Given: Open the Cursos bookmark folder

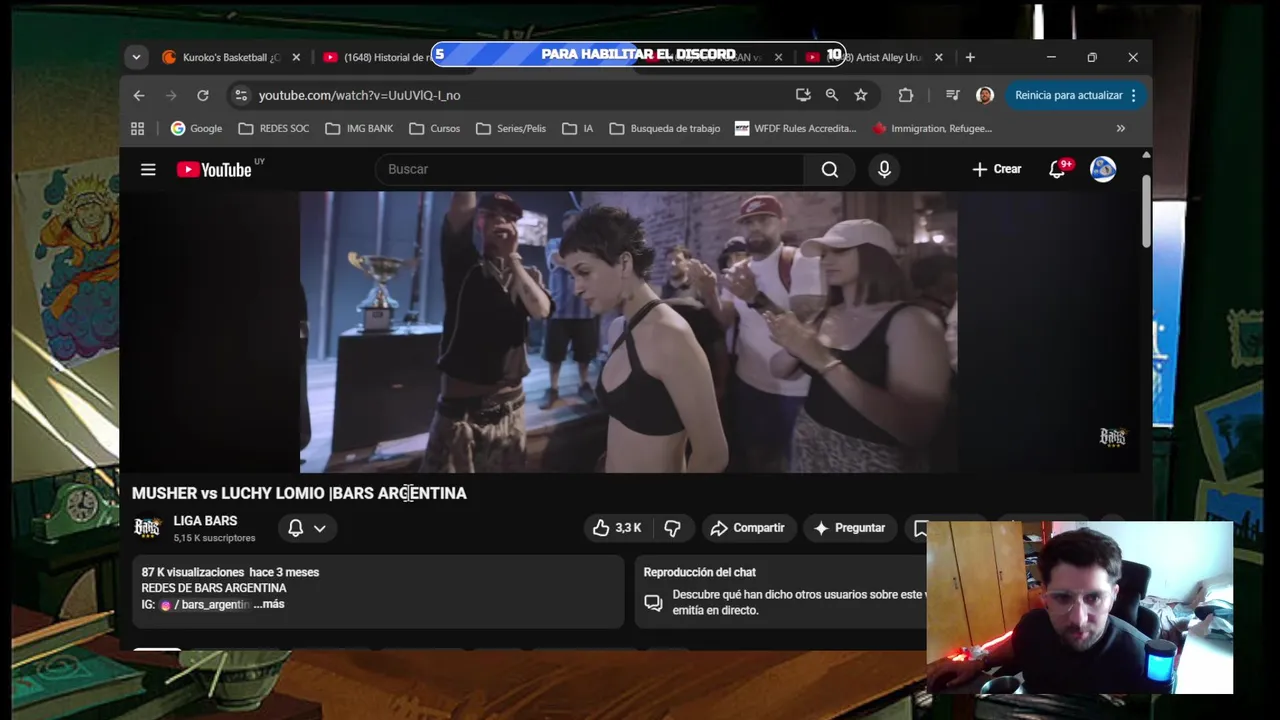Looking at the screenshot, I should (x=435, y=128).
